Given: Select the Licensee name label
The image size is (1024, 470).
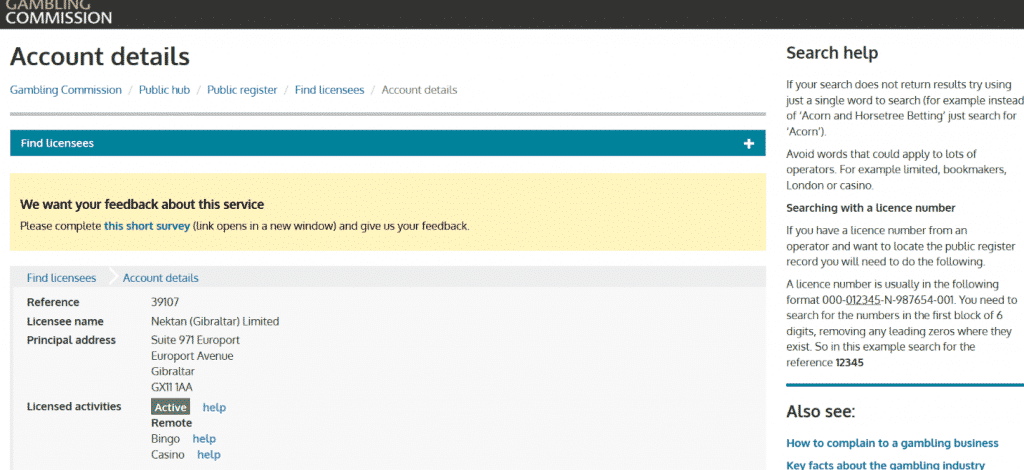Looking at the screenshot, I should 65,321.
